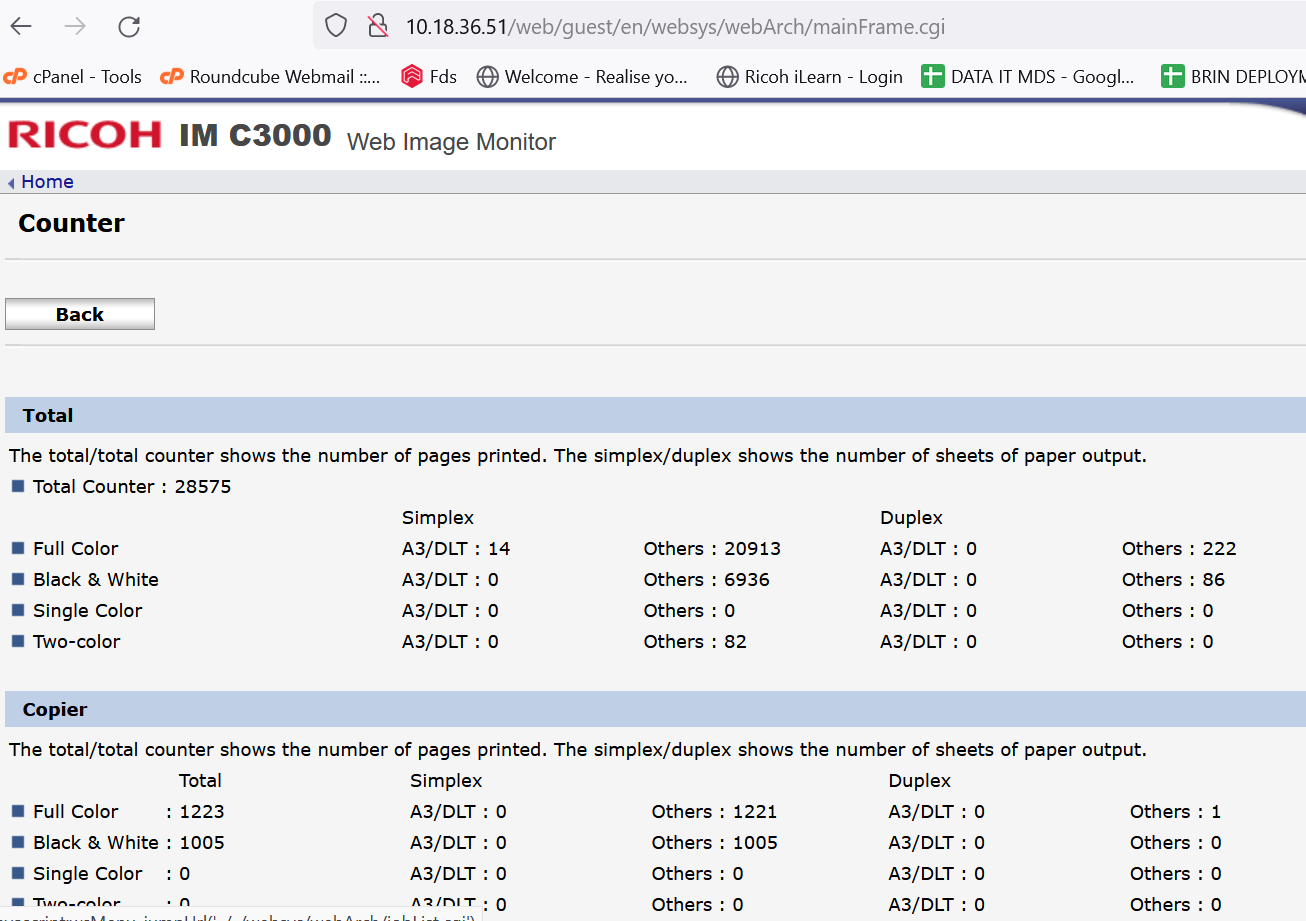The image size is (1306, 921).
Task: Click A3/DLT : 14 value
Action: 456,549
